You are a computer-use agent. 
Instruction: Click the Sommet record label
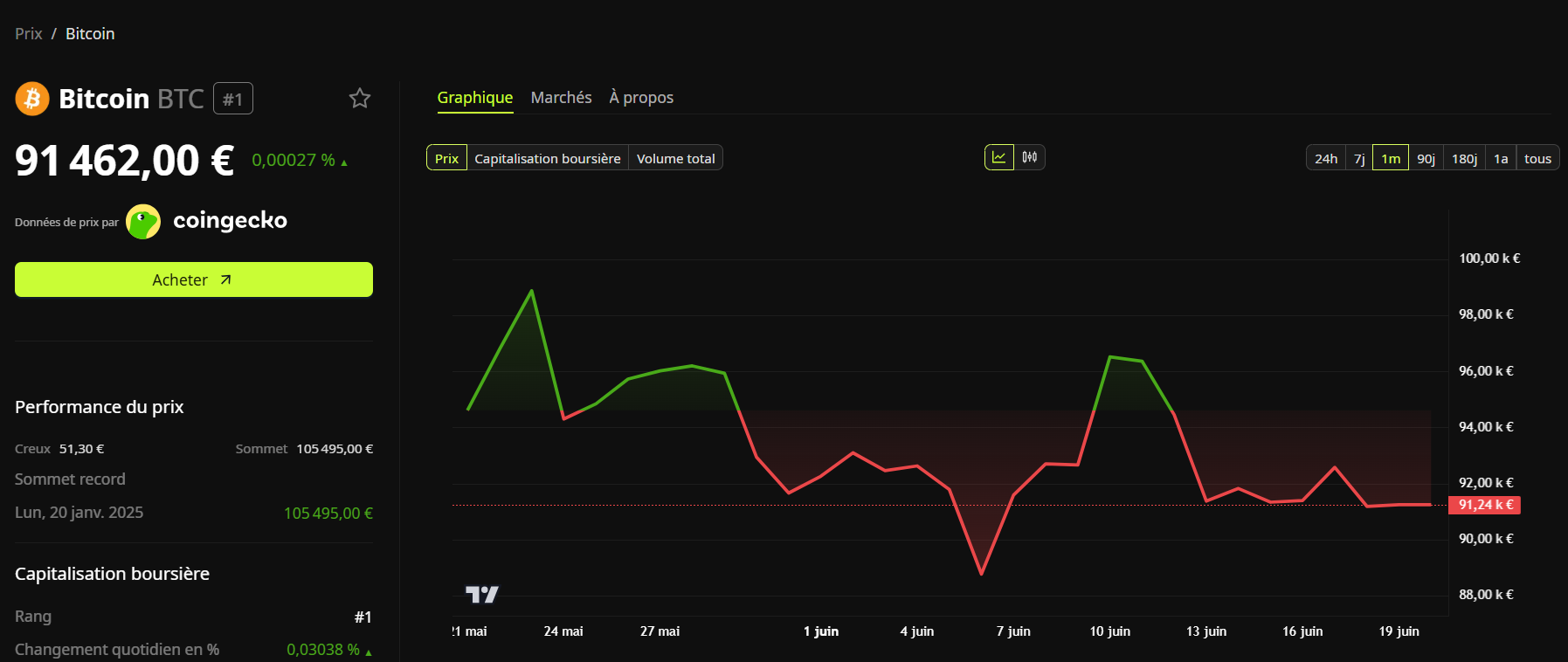click(x=70, y=479)
